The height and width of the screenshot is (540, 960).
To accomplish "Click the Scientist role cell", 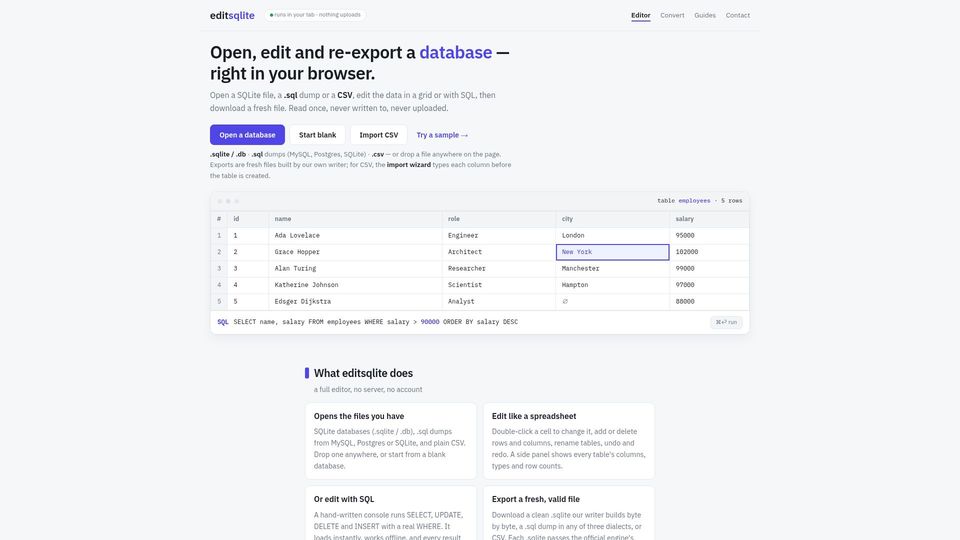I will [499, 285].
